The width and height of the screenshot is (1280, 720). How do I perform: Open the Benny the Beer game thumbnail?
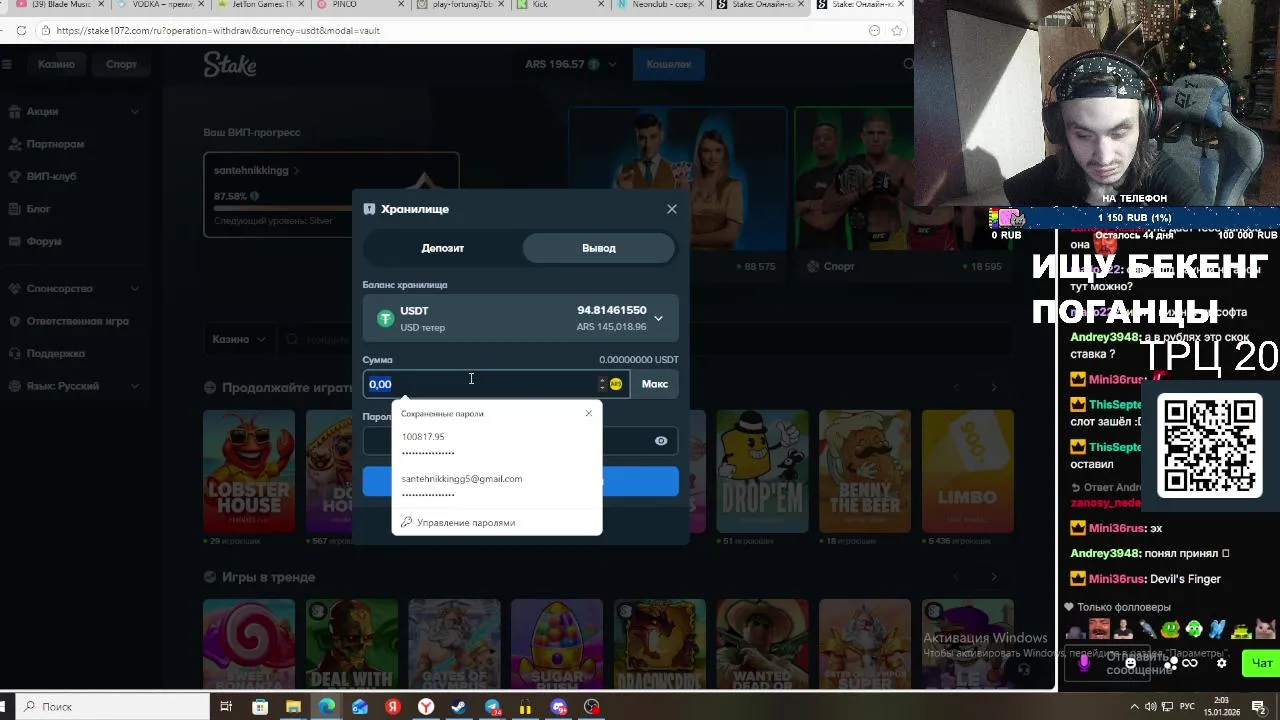point(865,471)
